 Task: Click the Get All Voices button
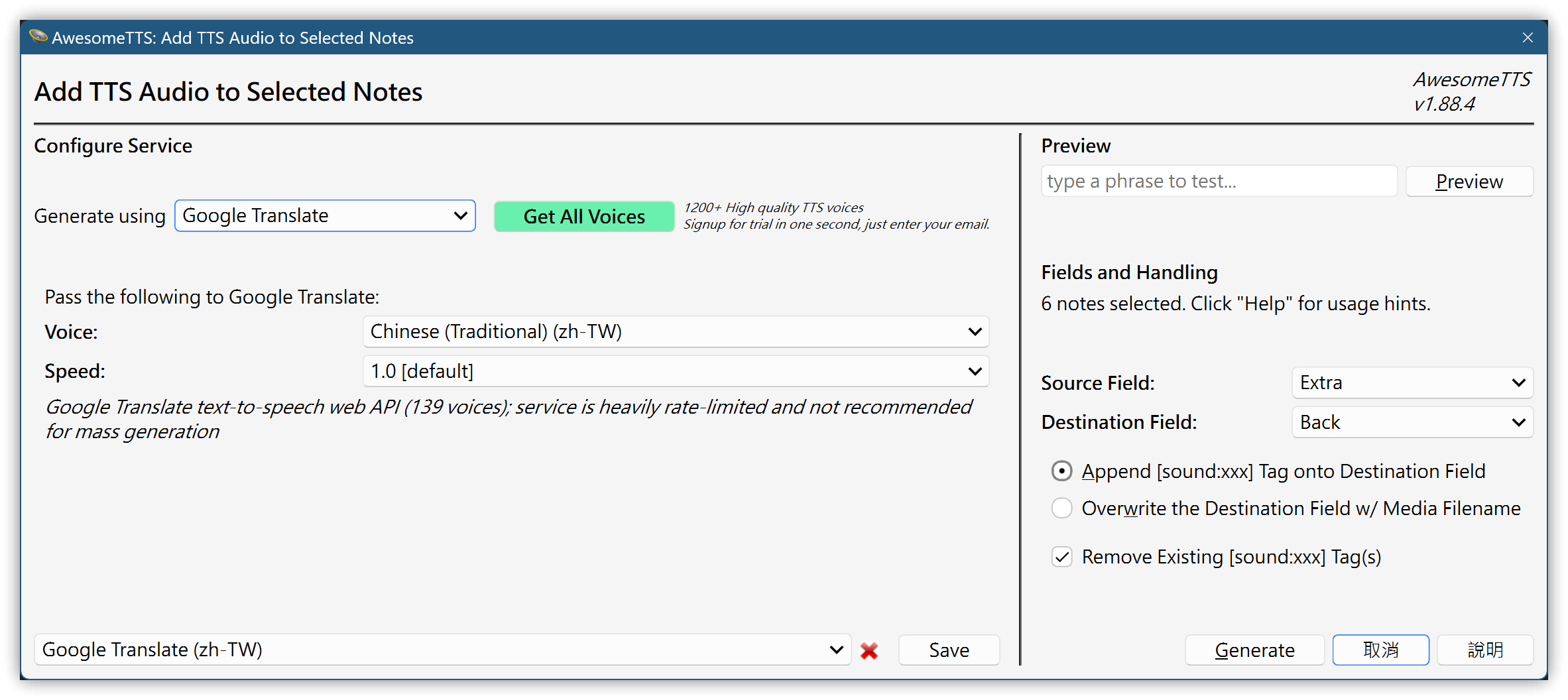coord(584,217)
